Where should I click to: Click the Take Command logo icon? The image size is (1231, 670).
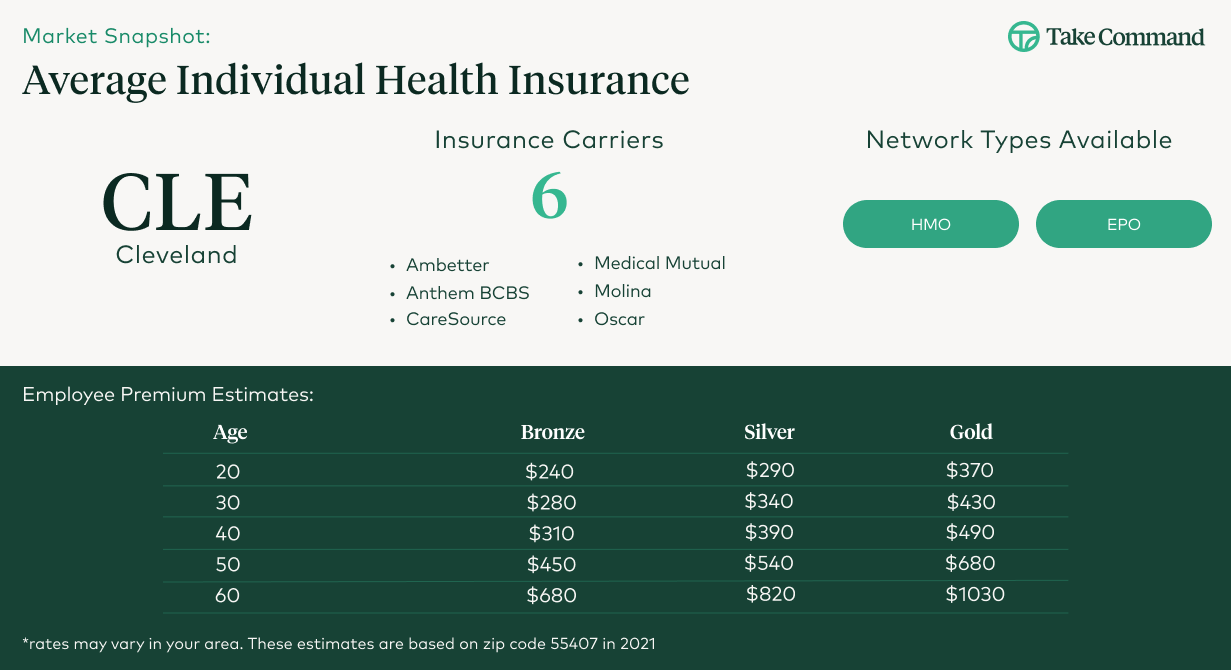[x=1023, y=37]
